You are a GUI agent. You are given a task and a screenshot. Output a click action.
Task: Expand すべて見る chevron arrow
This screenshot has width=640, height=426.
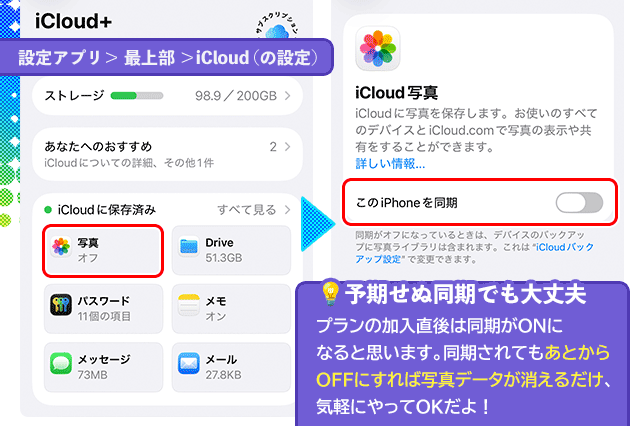[288, 210]
